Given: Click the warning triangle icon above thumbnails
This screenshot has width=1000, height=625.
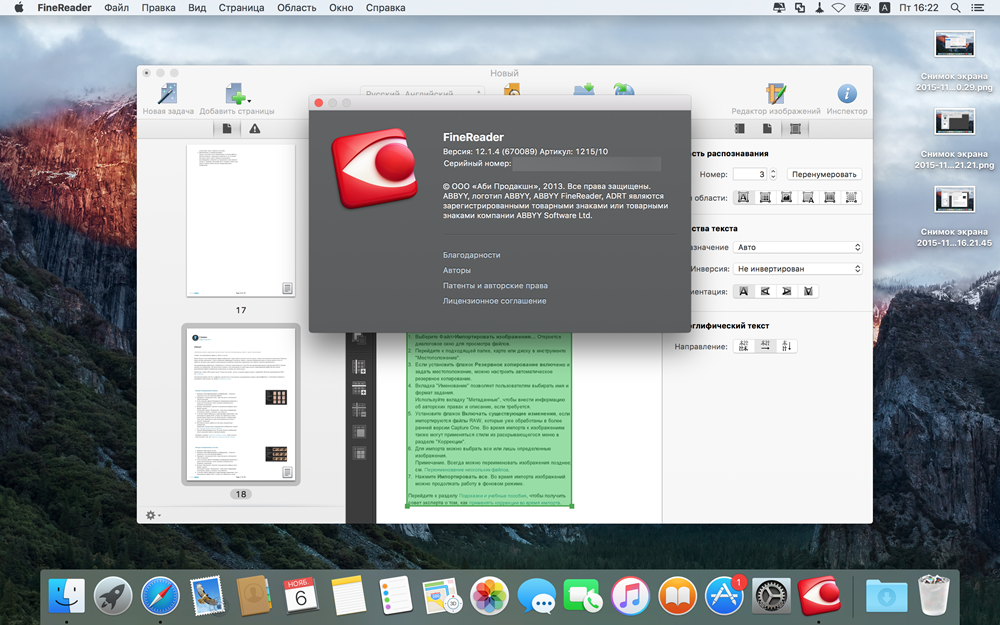Looking at the screenshot, I should point(255,129).
